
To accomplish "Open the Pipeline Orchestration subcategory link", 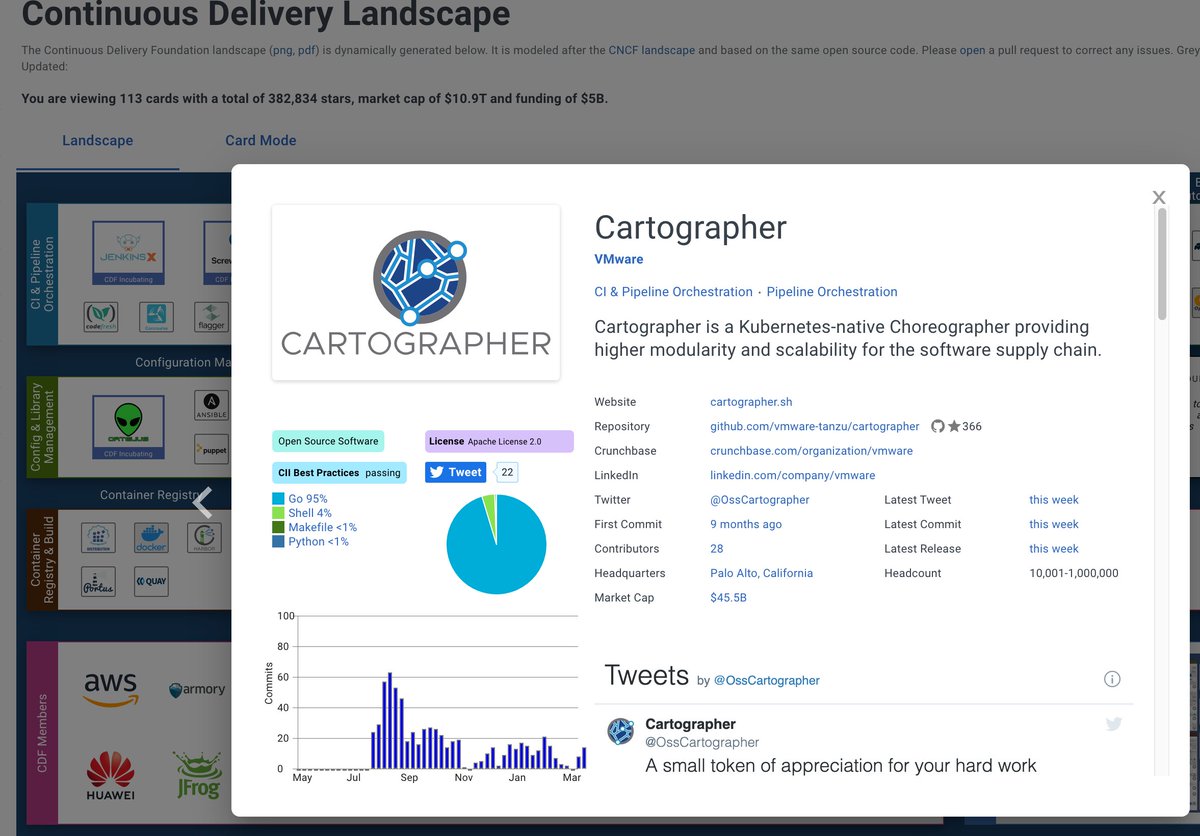I will pyautogui.click(x=832, y=292).
